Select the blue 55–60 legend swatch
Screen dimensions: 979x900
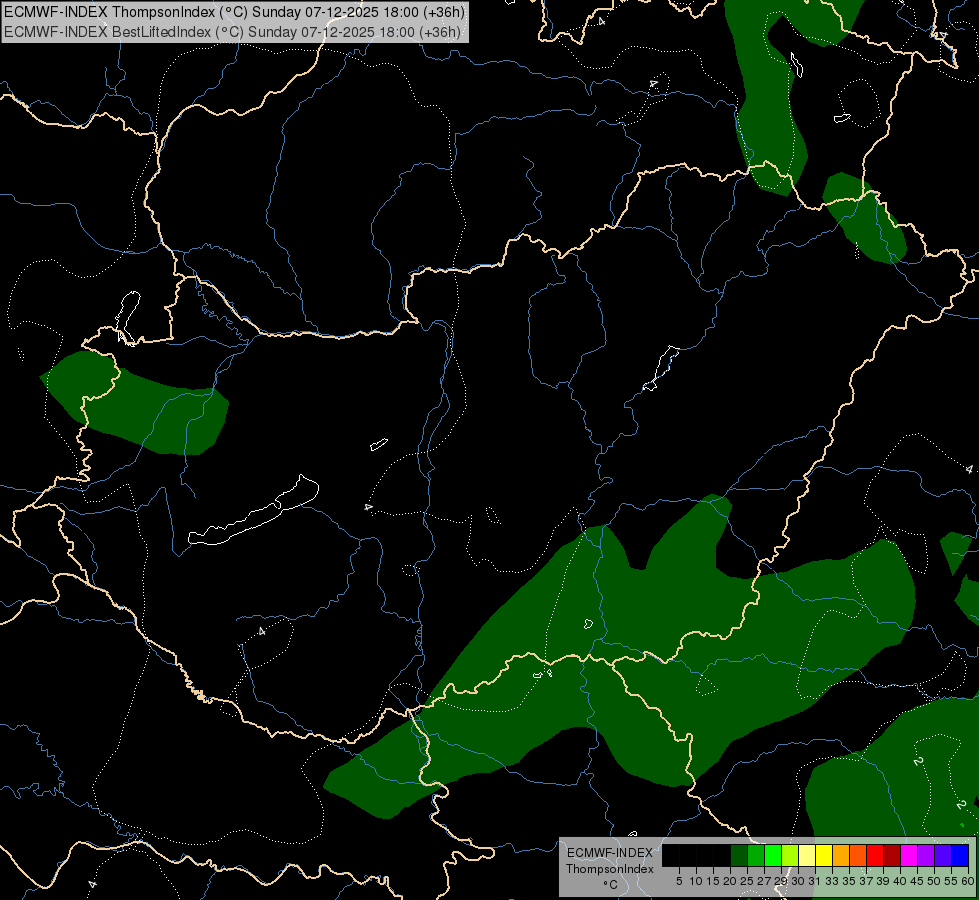click(x=960, y=855)
